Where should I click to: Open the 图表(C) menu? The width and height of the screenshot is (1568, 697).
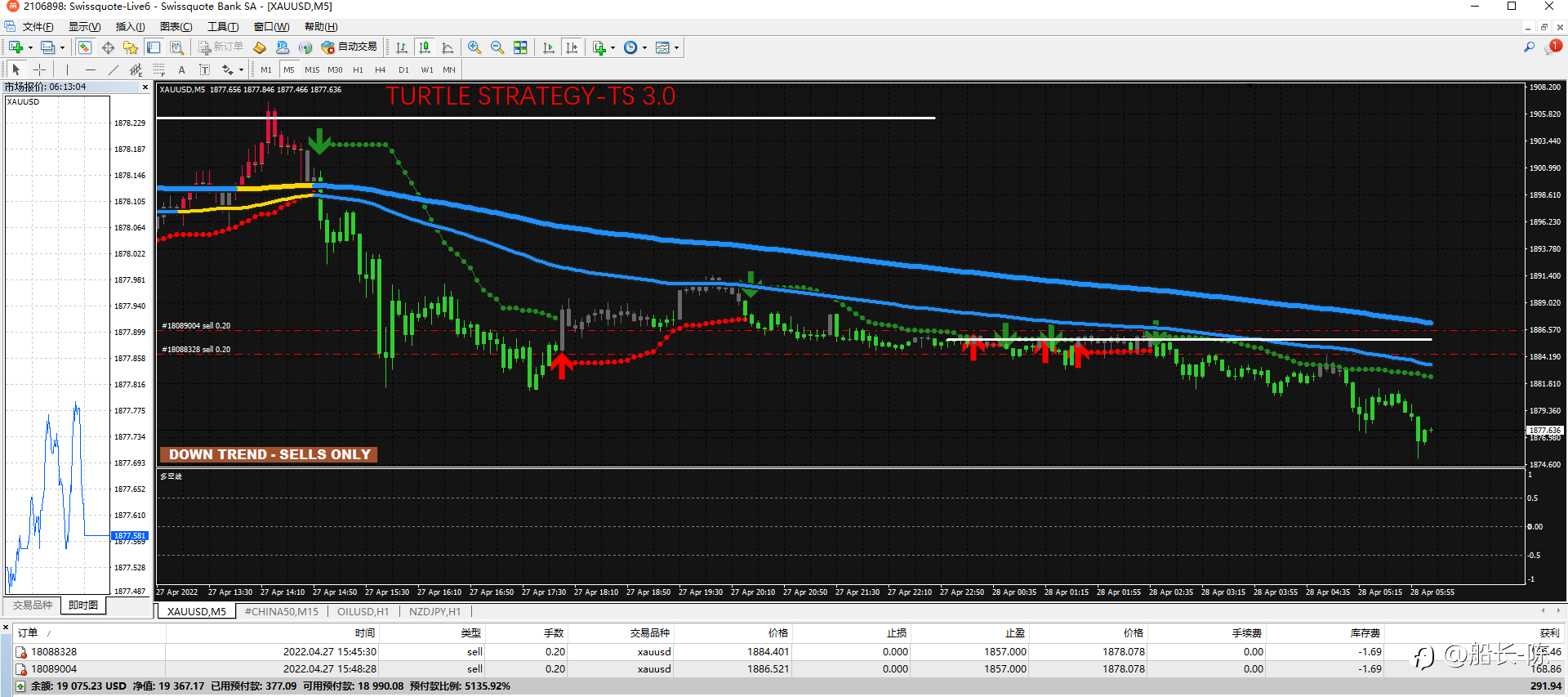(x=176, y=27)
